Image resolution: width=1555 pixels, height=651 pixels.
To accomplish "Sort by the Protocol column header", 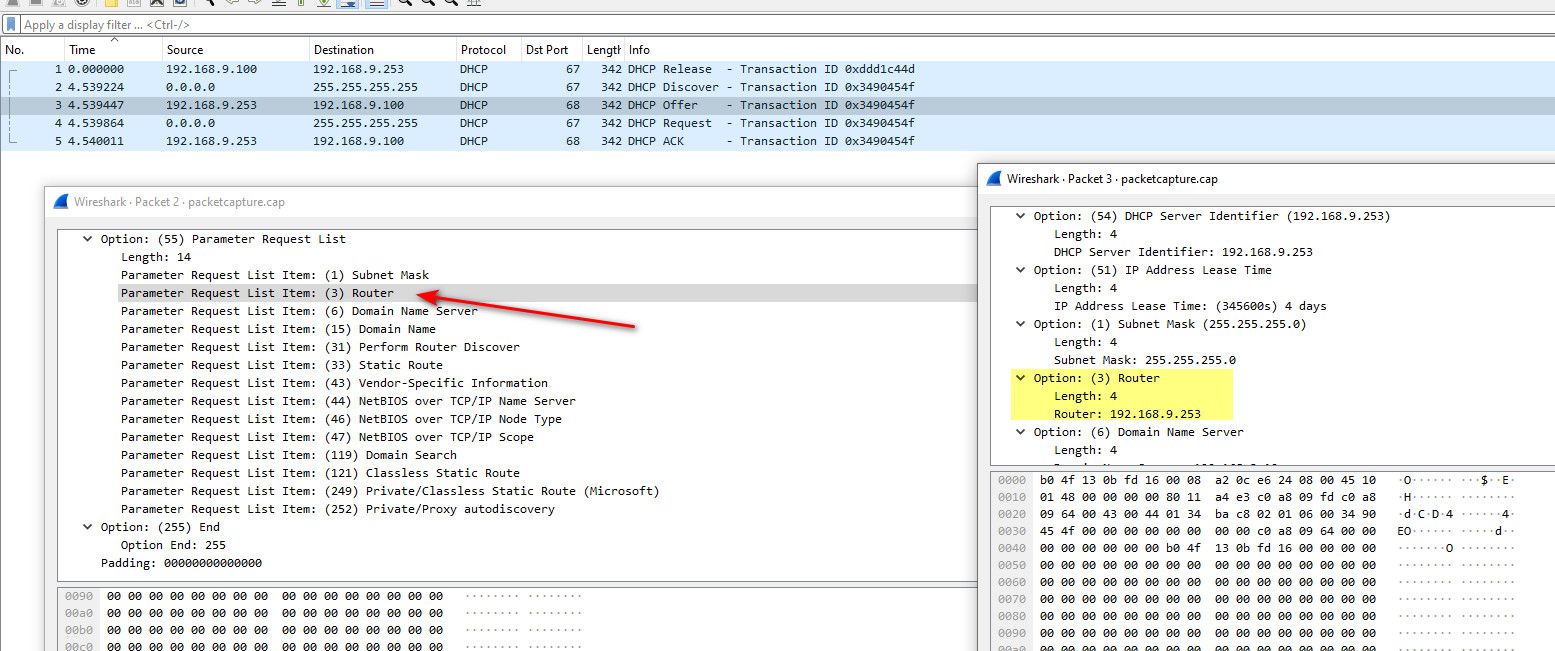I will coord(488,50).
